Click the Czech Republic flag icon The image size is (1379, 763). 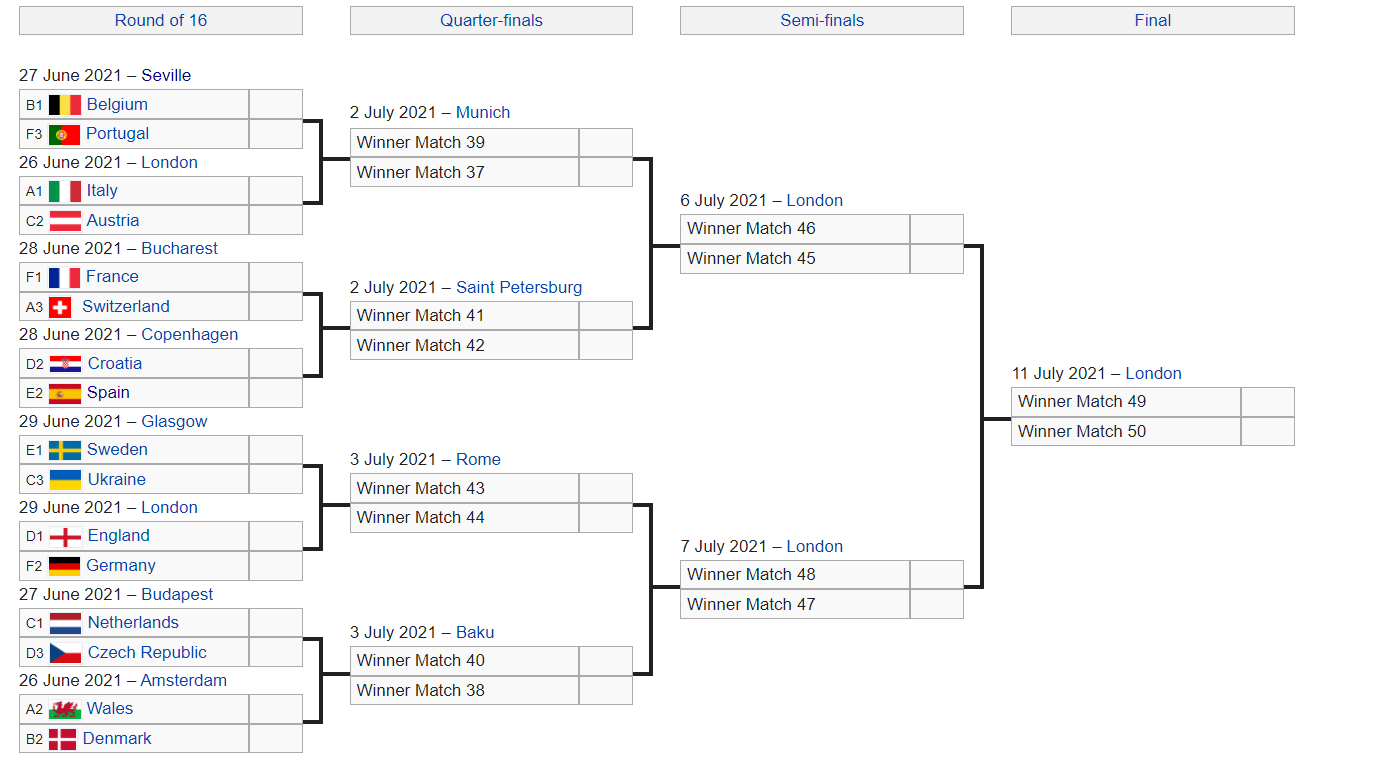(65, 653)
